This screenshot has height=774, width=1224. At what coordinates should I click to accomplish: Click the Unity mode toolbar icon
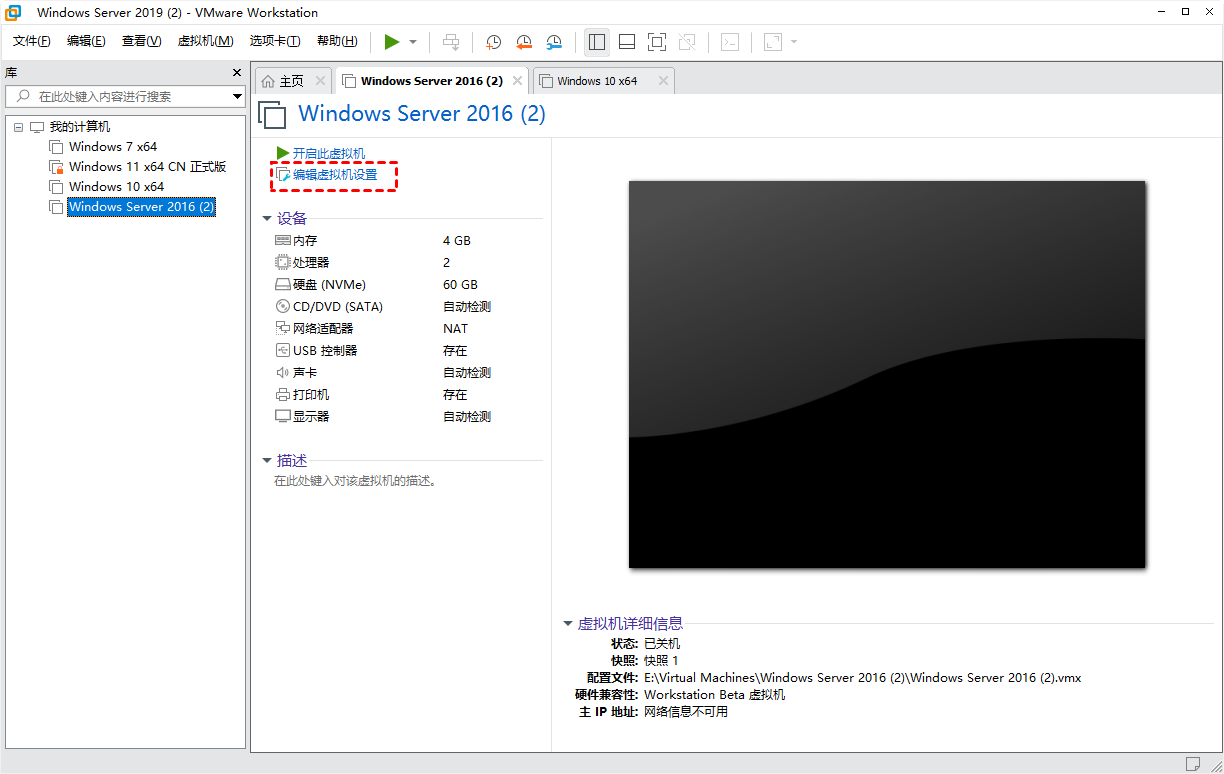[687, 42]
